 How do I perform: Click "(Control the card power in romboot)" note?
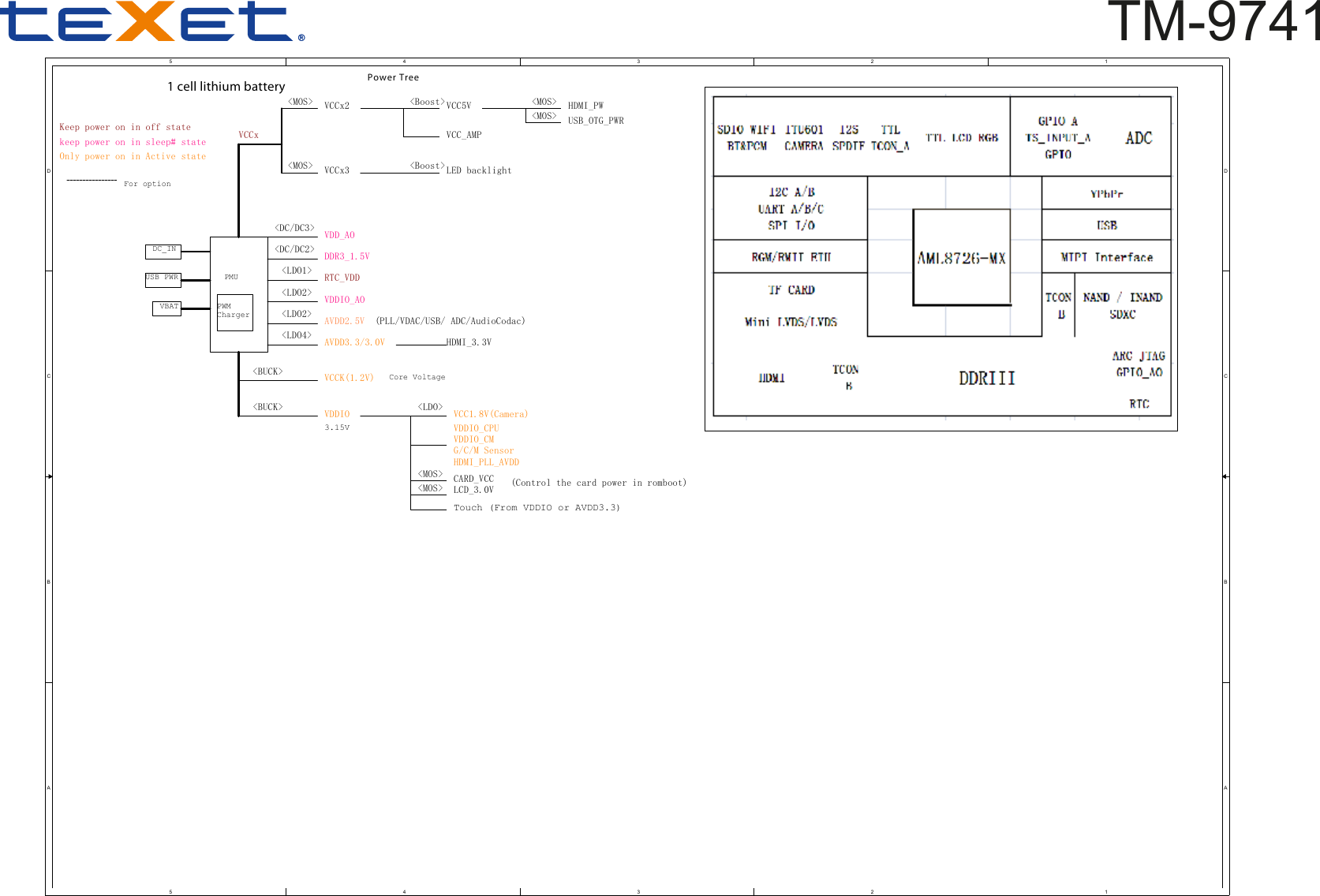point(599,483)
